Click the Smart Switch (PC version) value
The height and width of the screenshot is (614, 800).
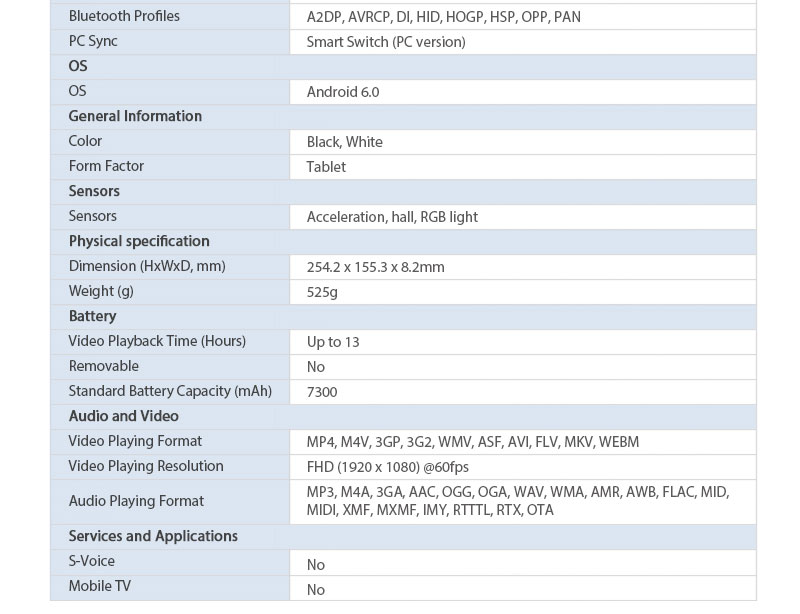click(x=386, y=42)
